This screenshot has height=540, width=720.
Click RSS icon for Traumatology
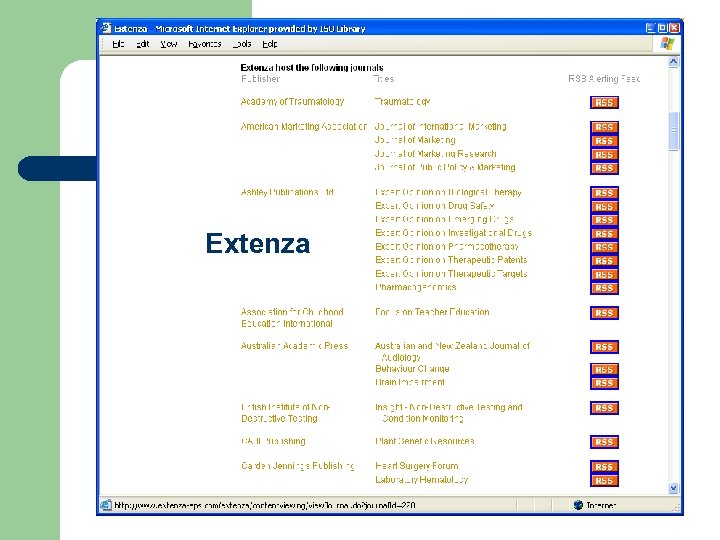pyautogui.click(x=604, y=102)
